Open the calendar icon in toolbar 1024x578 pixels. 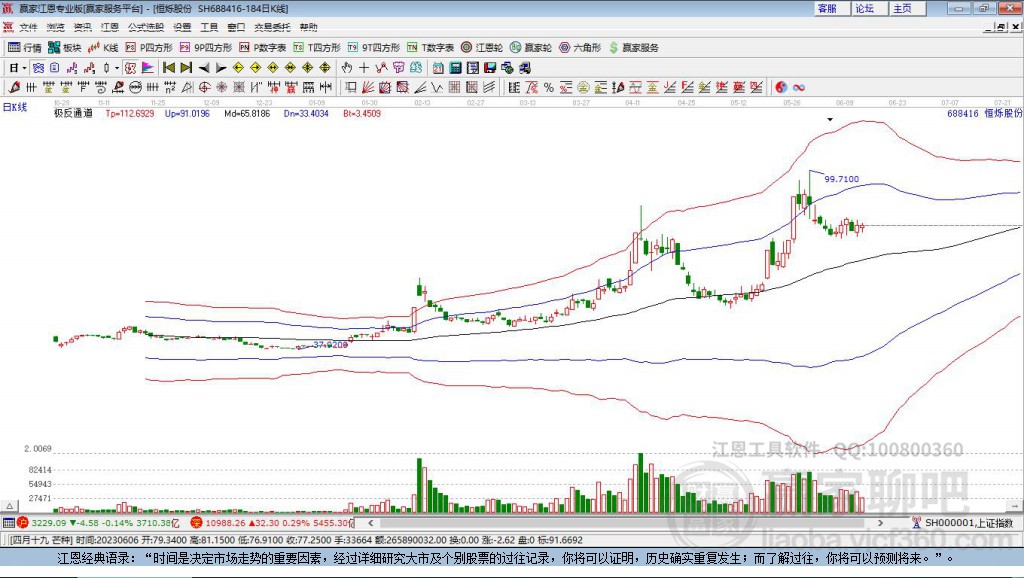[438, 67]
